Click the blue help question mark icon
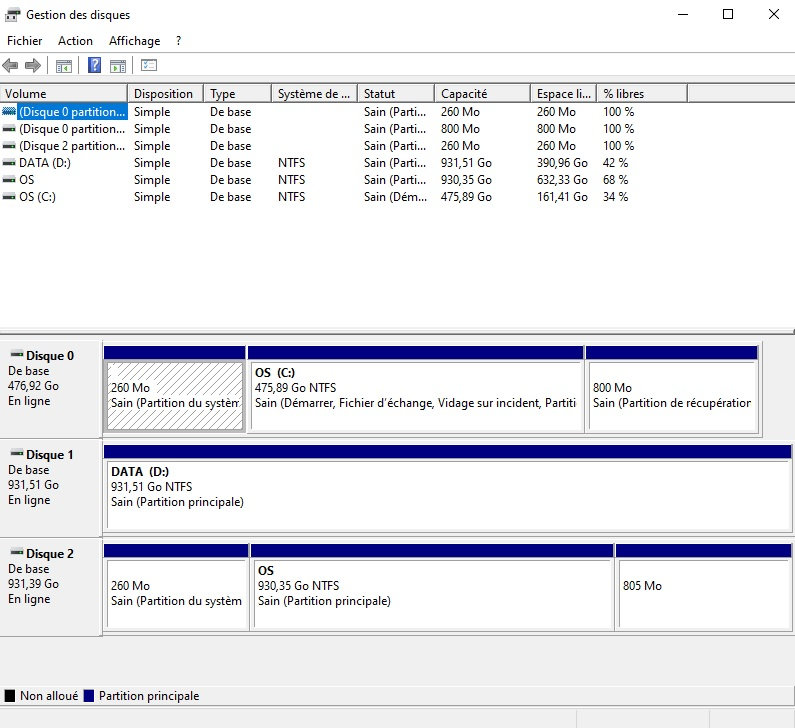The height and width of the screenshot is (728, 795). pyautogui.click(x=95, y=66)
